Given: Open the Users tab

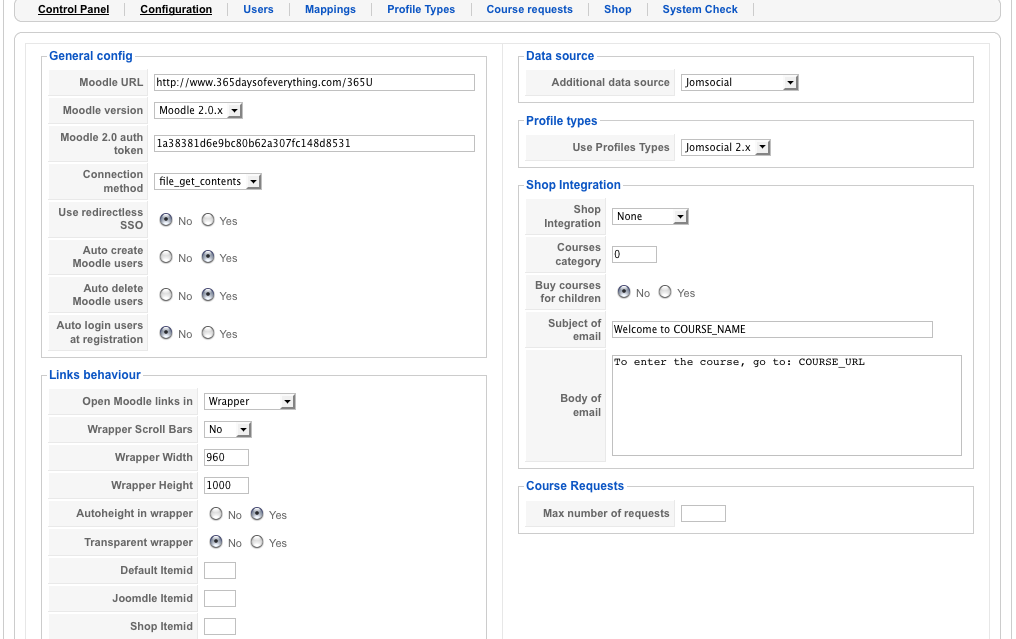Looking at the screenshot, I should pyautogui.click(x=258, y=9).
